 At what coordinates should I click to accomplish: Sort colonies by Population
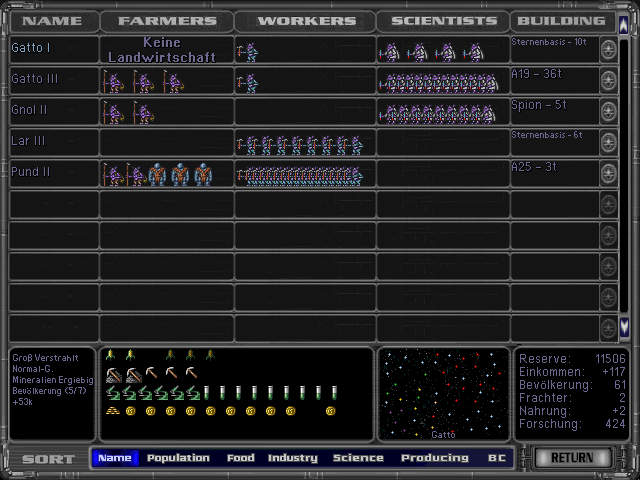(178, 458)
